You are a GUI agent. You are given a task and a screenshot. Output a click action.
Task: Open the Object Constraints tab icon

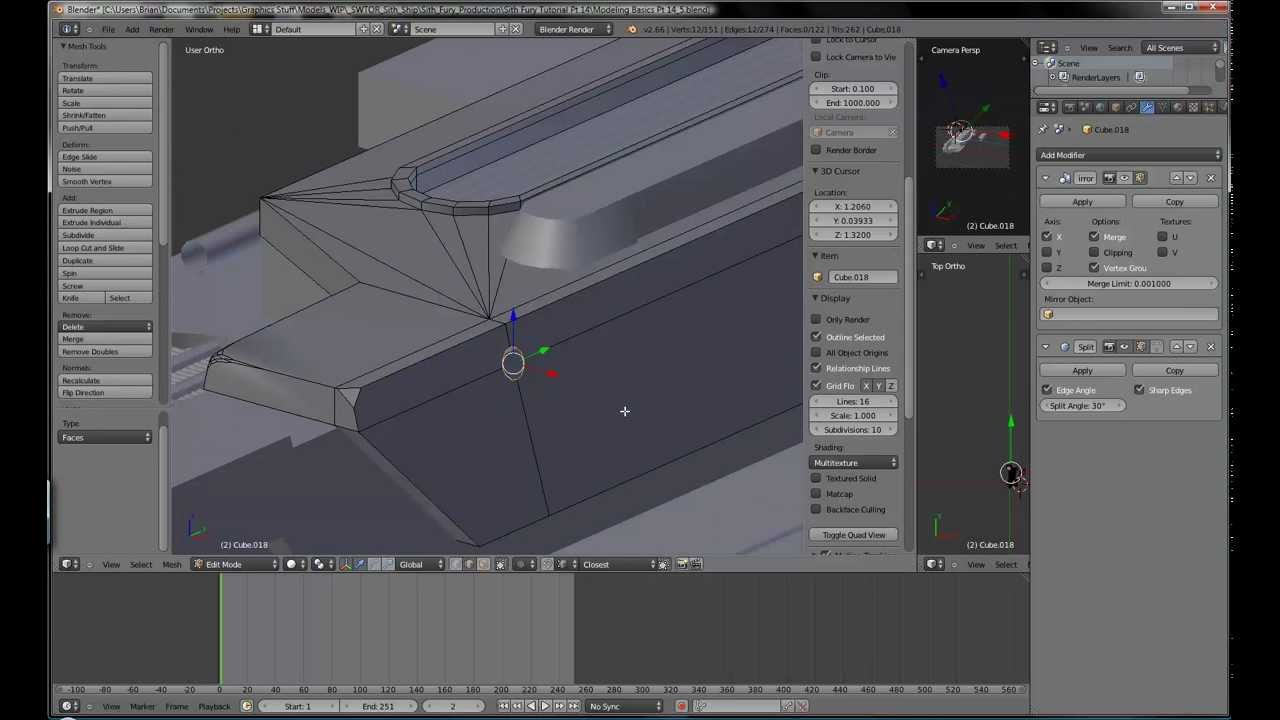pos(1132,107)
